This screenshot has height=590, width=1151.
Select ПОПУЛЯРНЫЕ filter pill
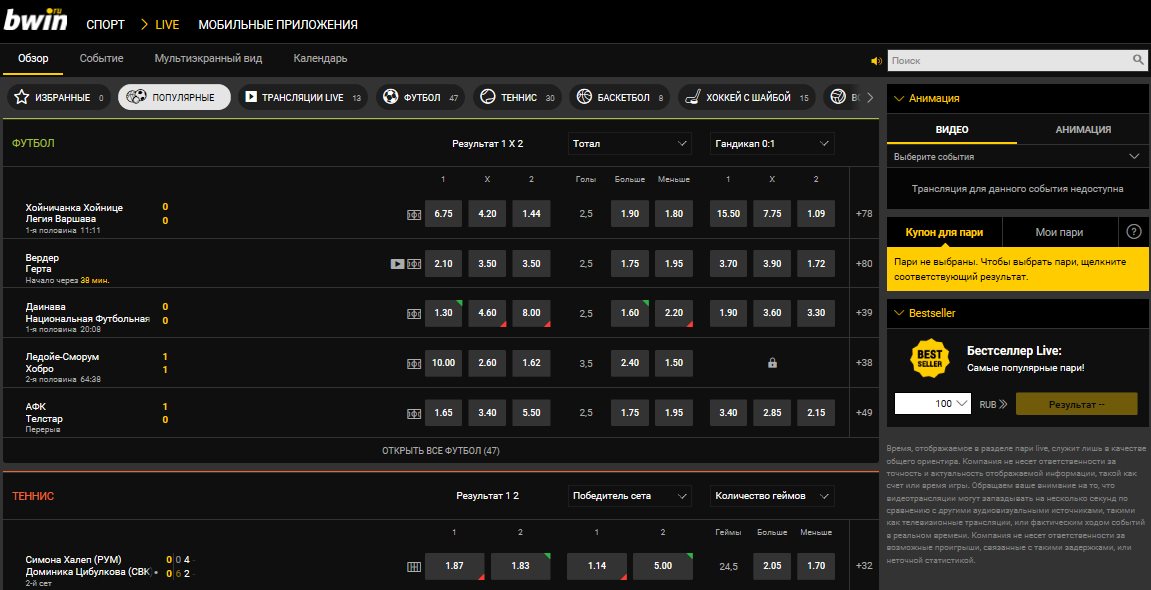click(x=174, y=97)
